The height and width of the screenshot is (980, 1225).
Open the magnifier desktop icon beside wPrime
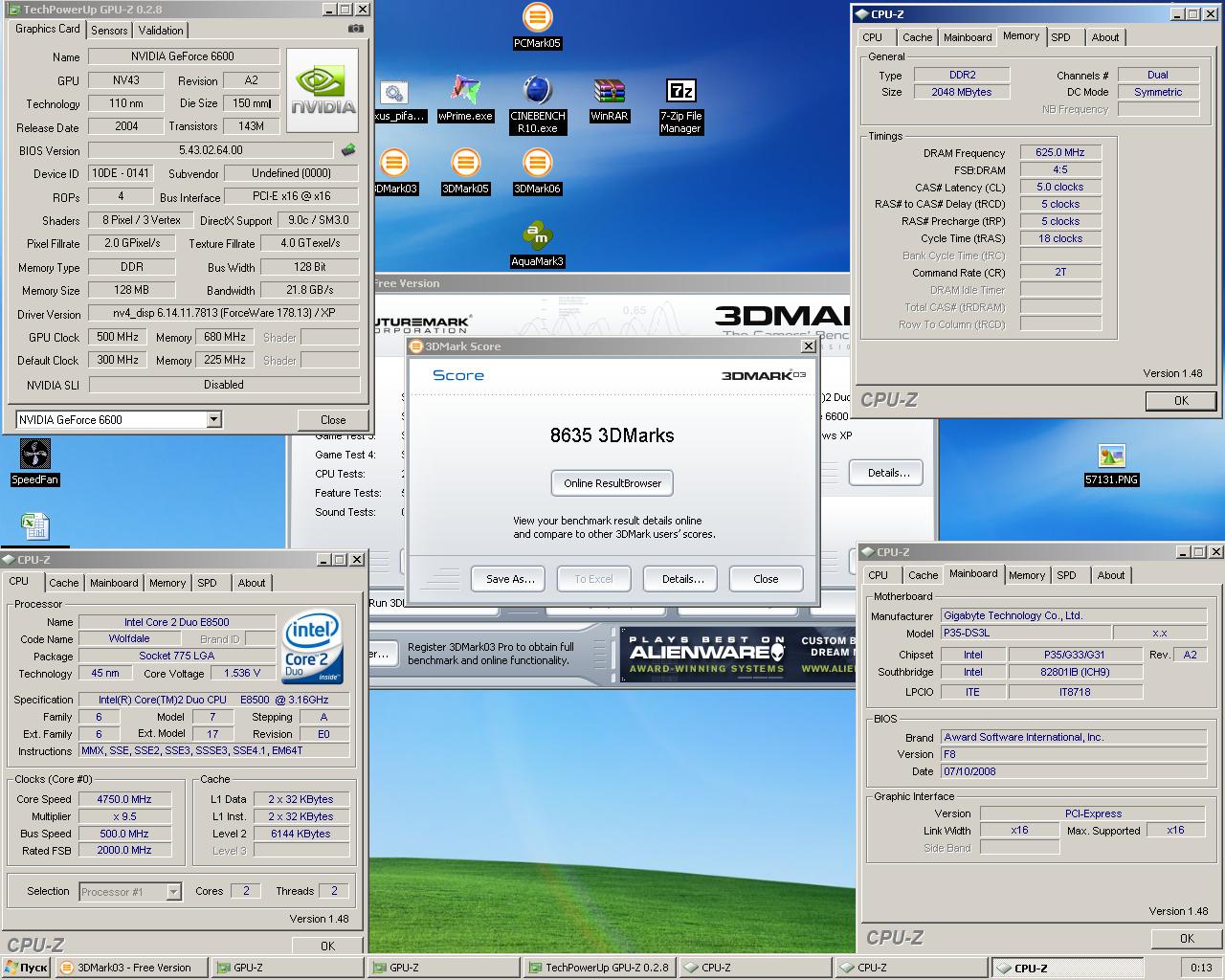pos(395,99)
